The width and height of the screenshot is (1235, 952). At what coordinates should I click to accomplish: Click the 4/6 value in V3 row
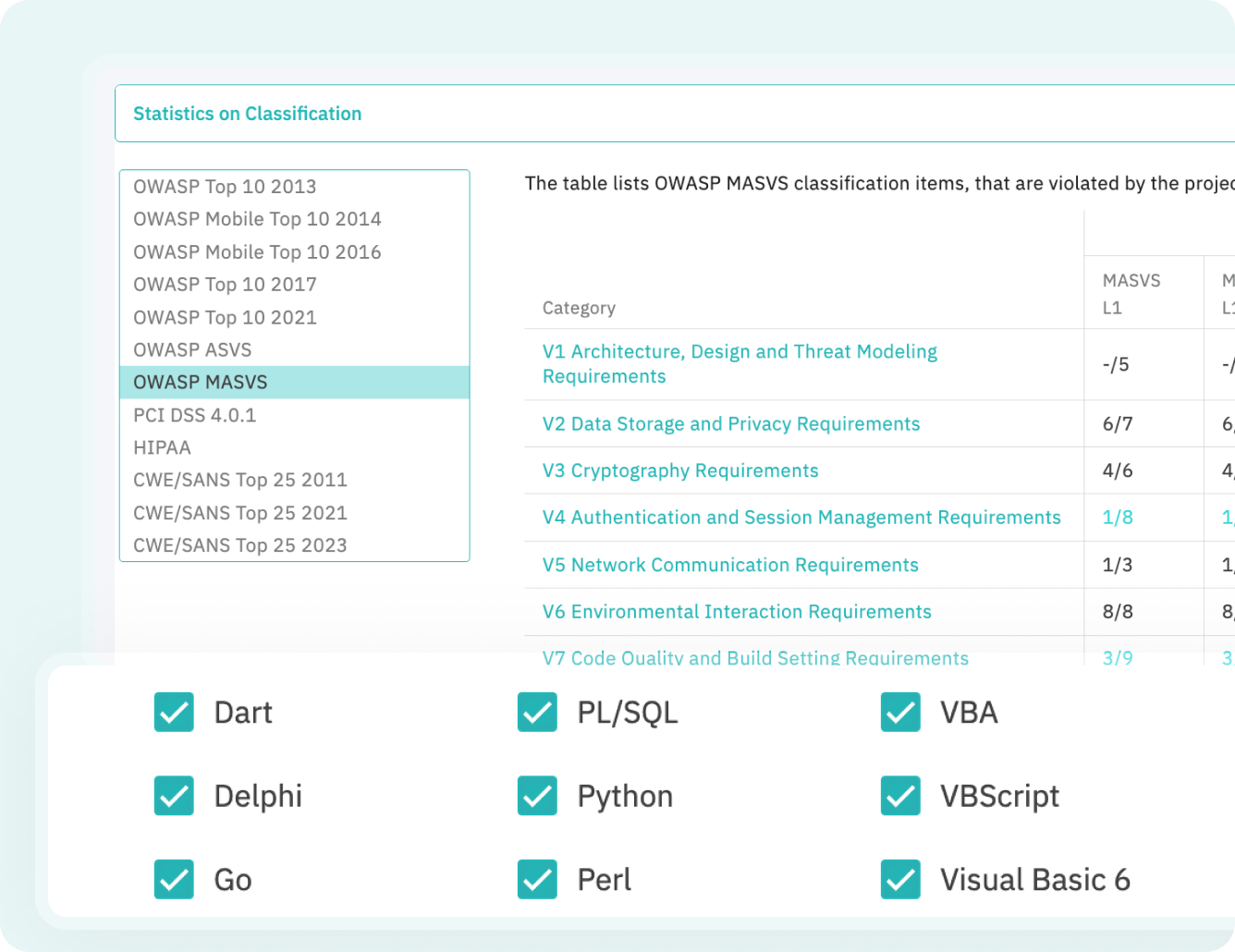(1118, 470)
